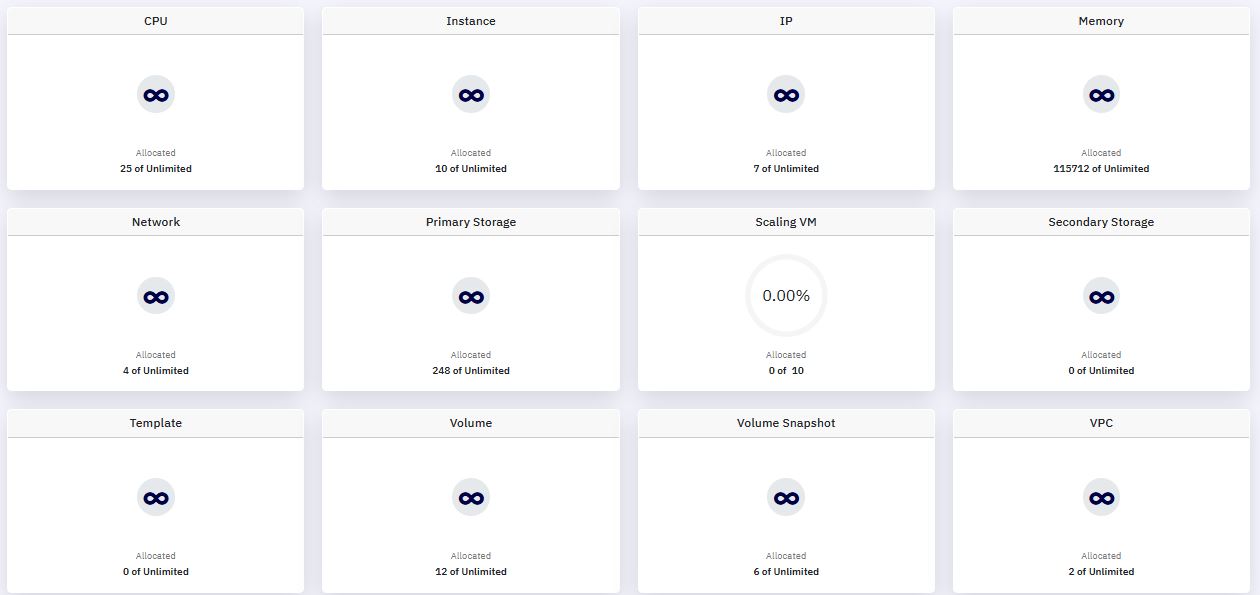The height and width of the screenshot is (595, 1260).
Task: Click the CPU card infinity icon
Action: (x=156, y=95)
